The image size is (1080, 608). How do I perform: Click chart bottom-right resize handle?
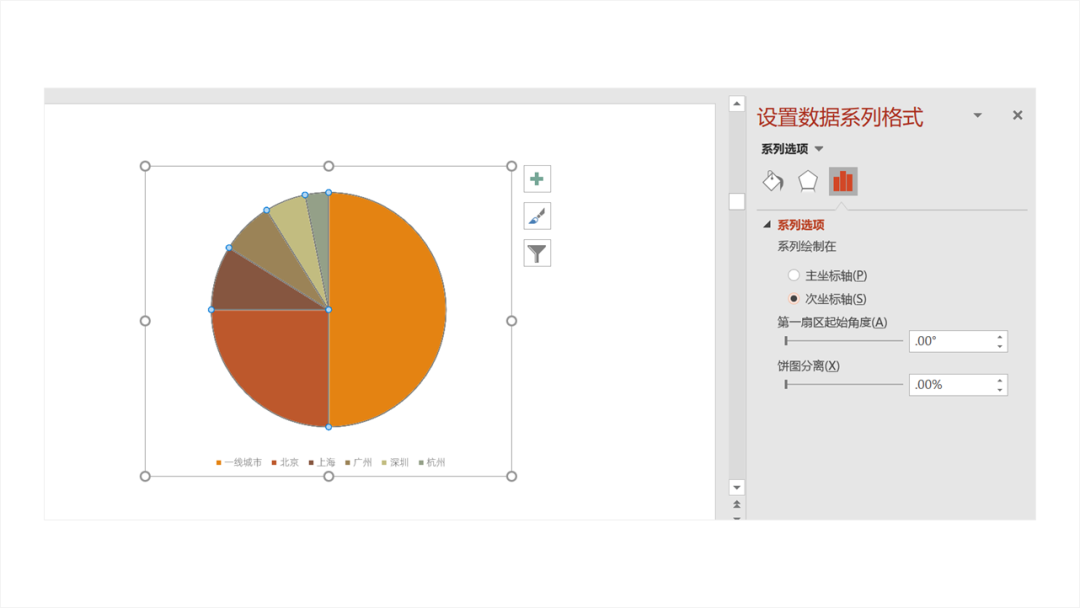pyautogui.click(x=511, y=476)
